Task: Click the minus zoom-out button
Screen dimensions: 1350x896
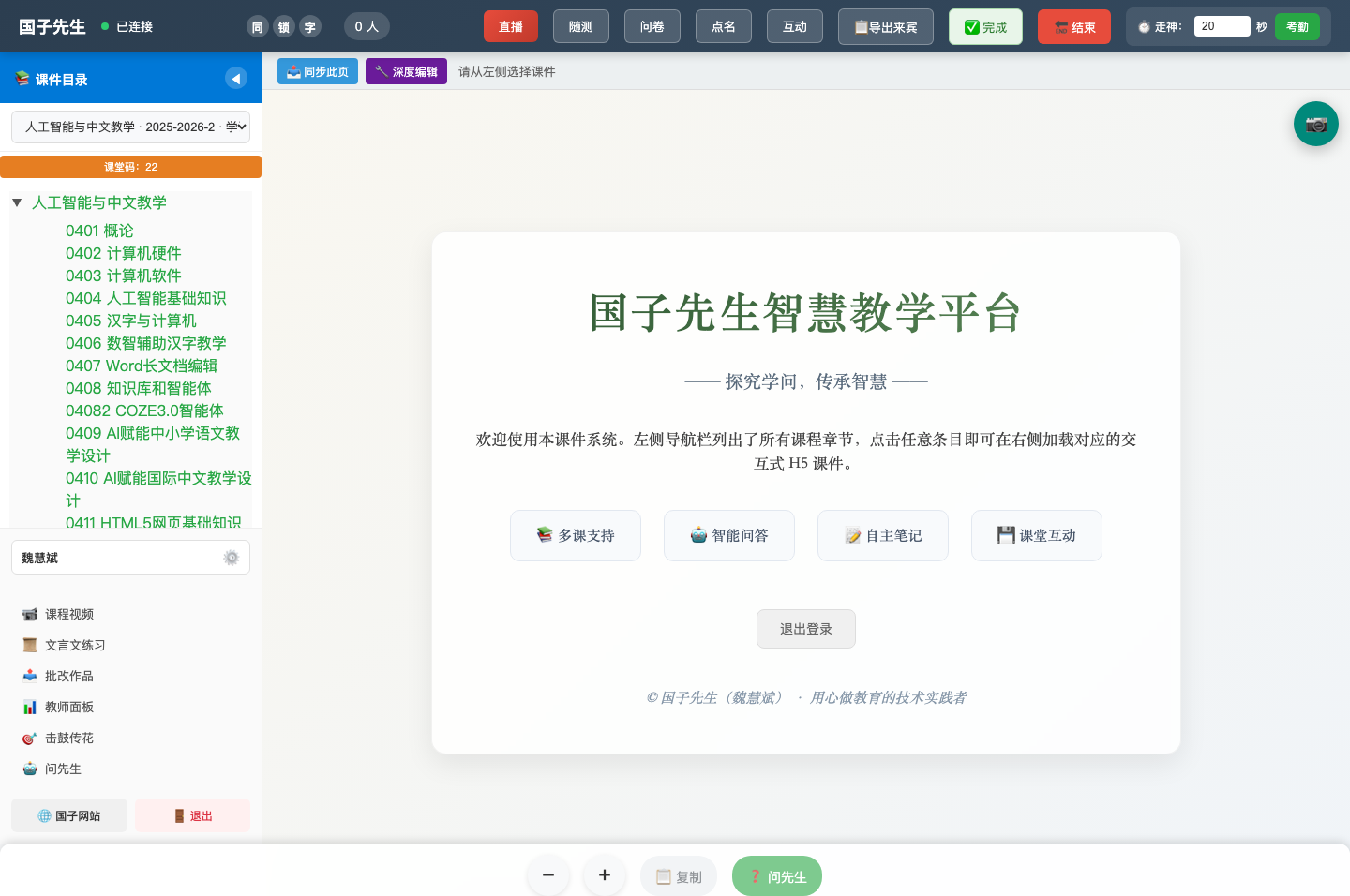Action: tap(548, 875)
